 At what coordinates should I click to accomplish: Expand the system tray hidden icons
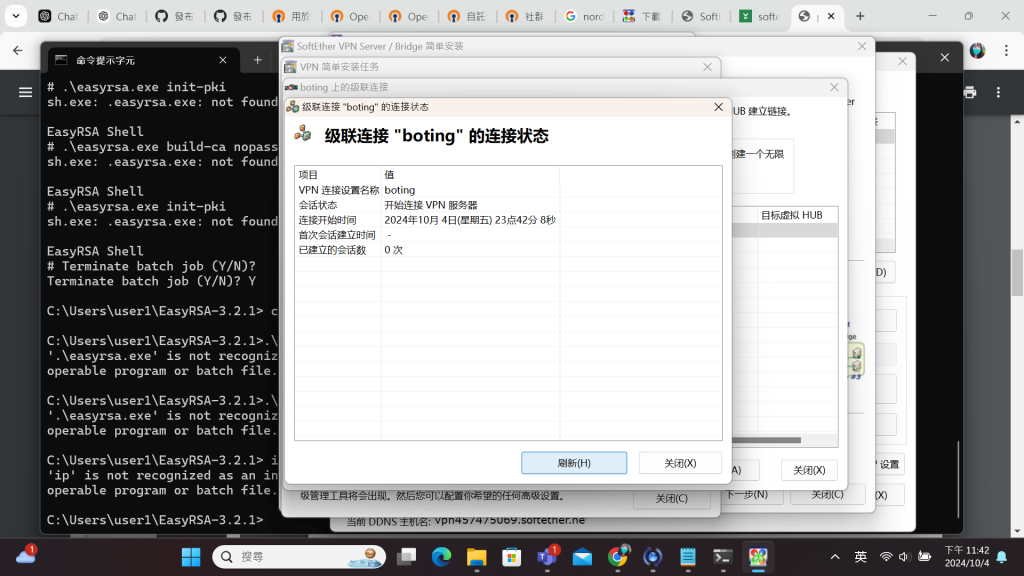[x=835, y=557]
